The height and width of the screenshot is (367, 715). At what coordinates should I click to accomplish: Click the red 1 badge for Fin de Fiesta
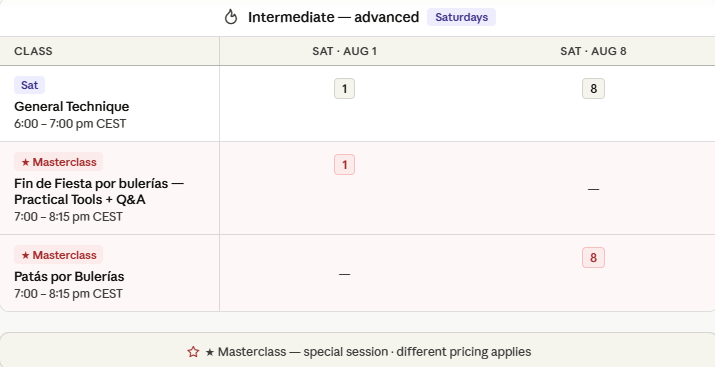tap(344, 165)
